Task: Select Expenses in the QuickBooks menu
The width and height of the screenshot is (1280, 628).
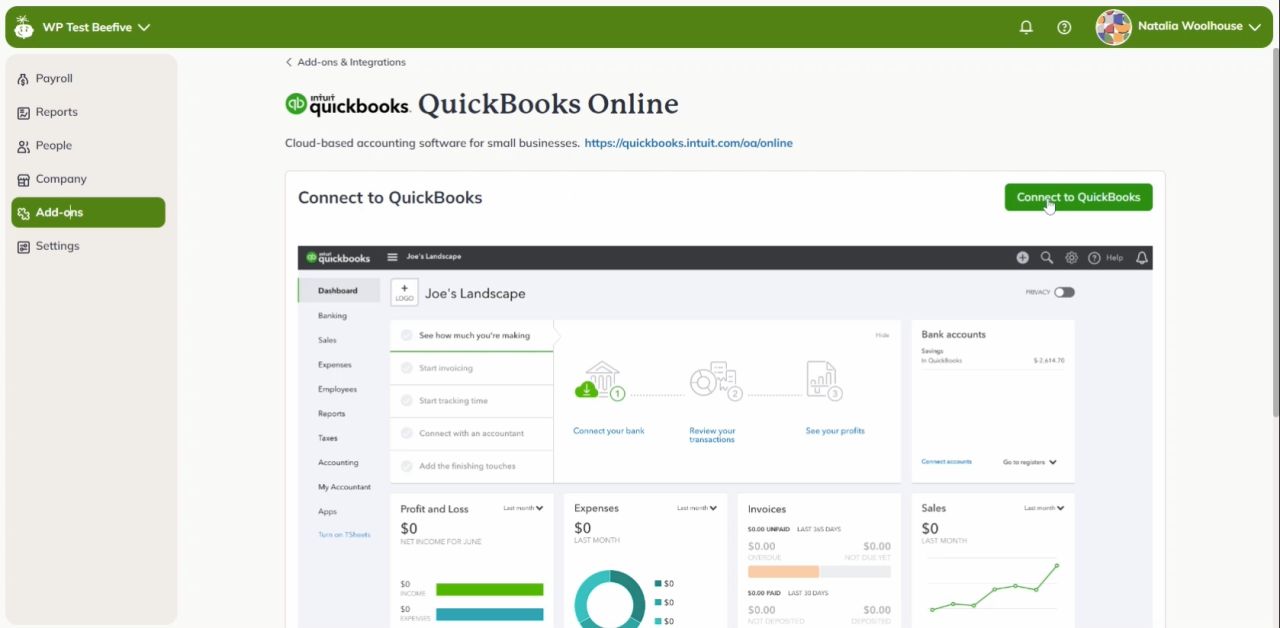Action: (x=333, y=364)
